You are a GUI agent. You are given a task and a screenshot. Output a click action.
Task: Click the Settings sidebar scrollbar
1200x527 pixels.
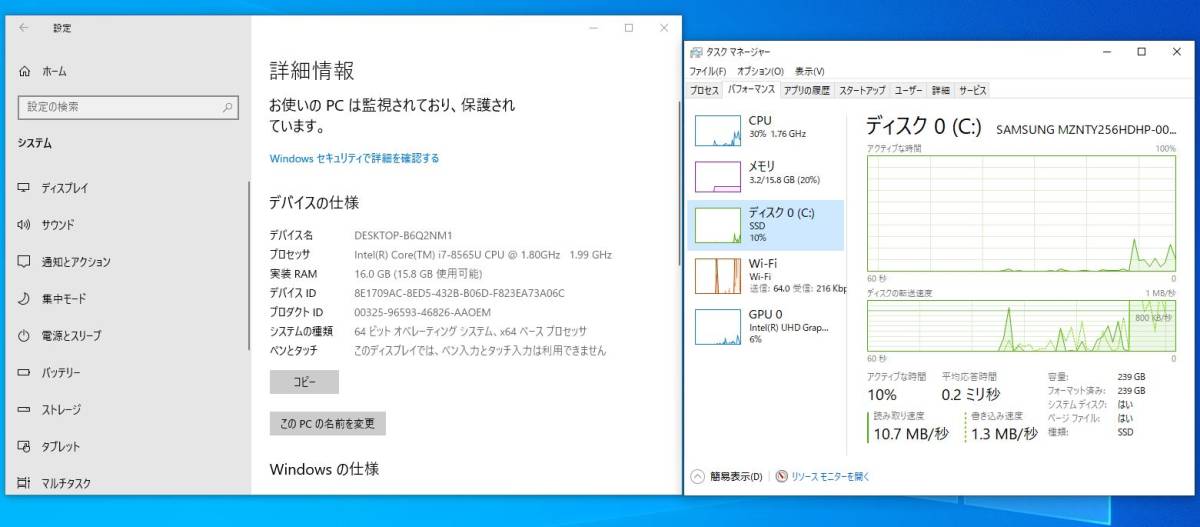tap(249, 265)
